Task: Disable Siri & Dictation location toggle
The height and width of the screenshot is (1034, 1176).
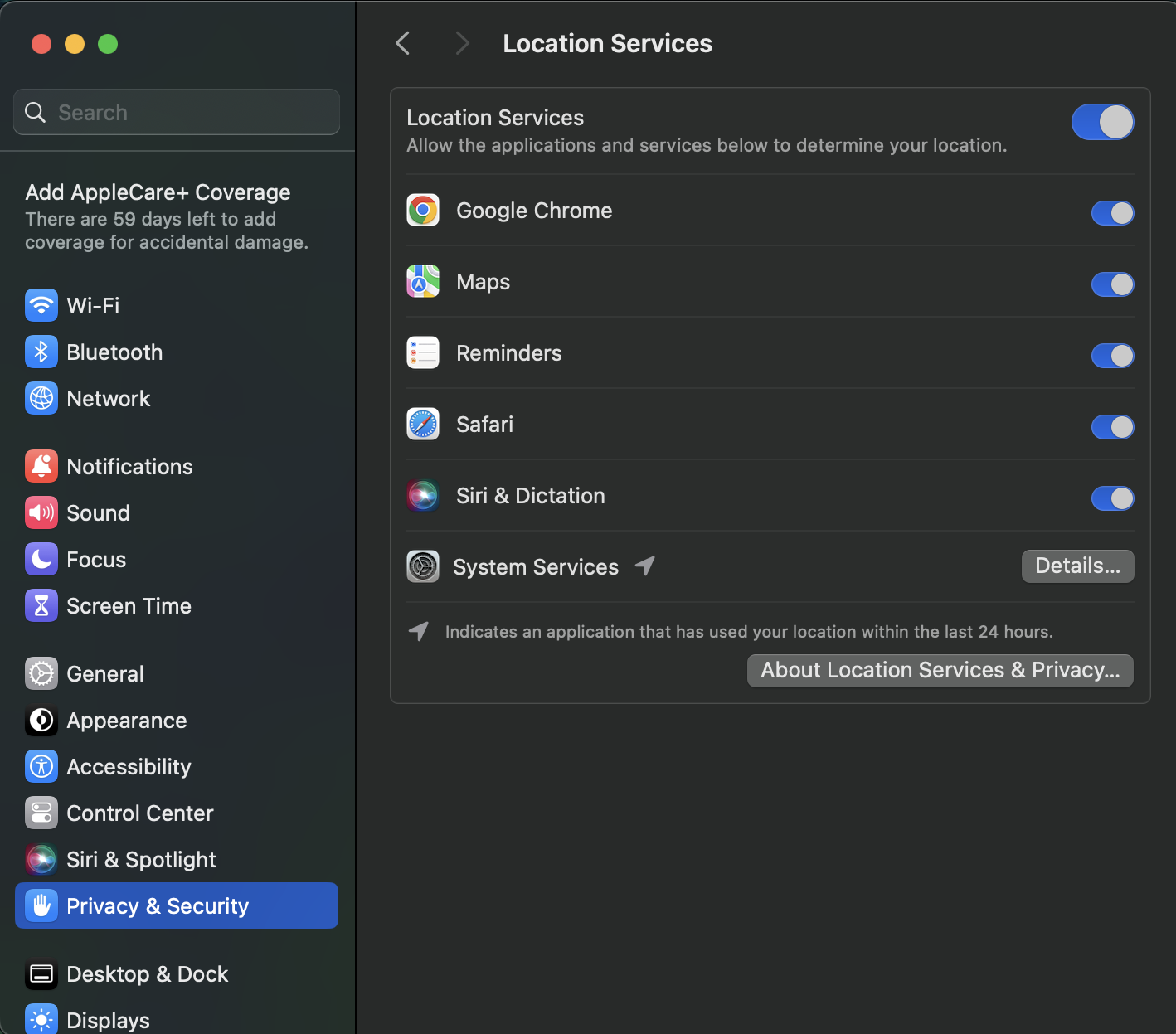Action: pyautogui.click(x=1112, y=498)
